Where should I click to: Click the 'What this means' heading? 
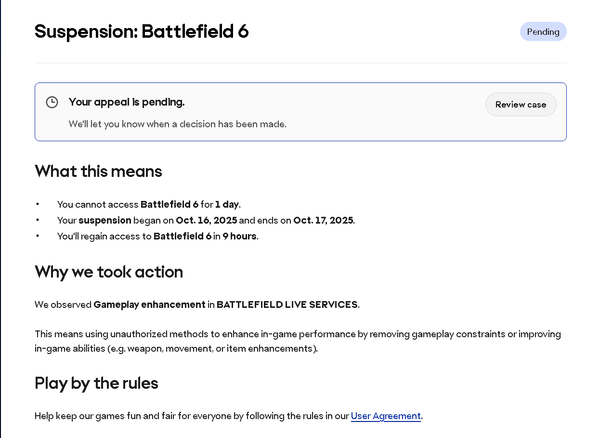point(98,171)
